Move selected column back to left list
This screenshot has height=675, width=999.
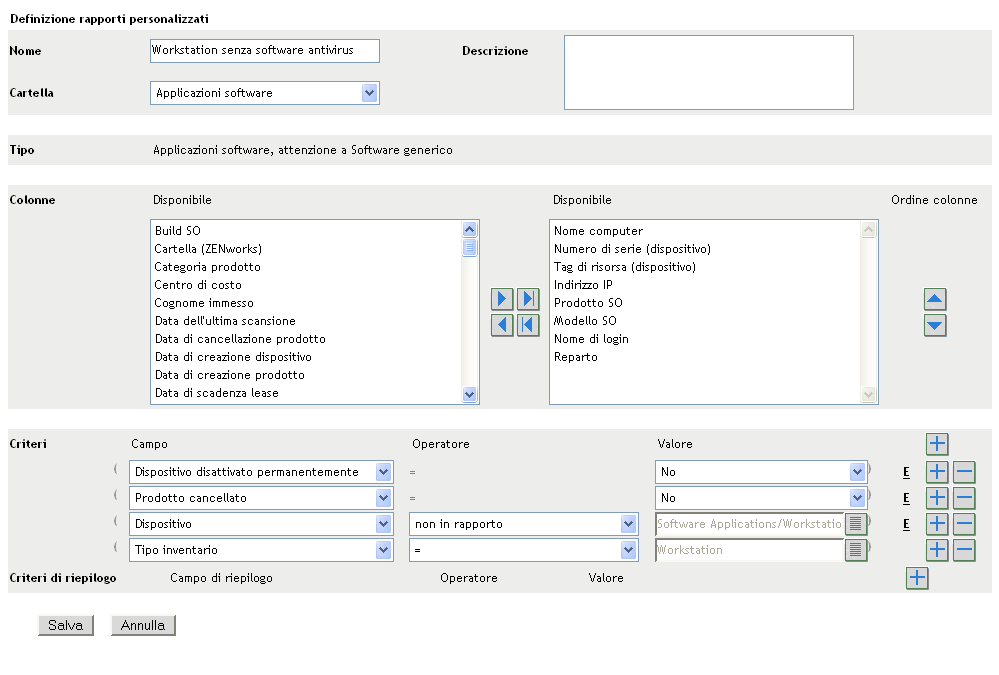[502, 325]
